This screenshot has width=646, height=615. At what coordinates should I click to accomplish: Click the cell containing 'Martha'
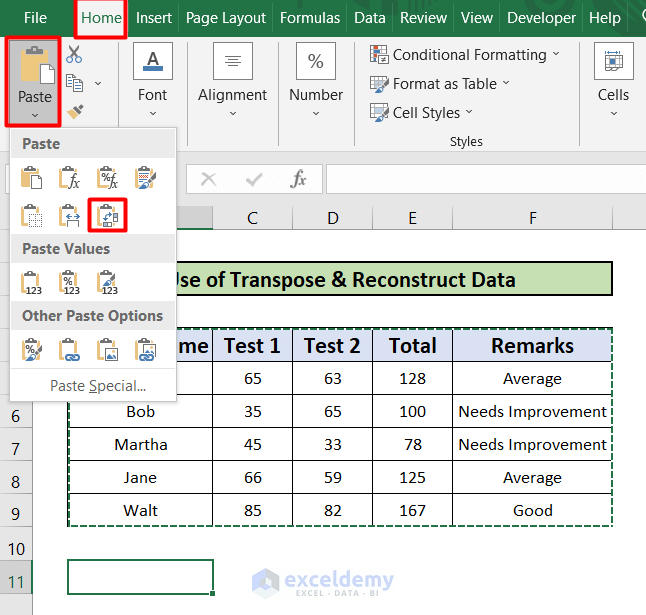(x=140, y=444)
